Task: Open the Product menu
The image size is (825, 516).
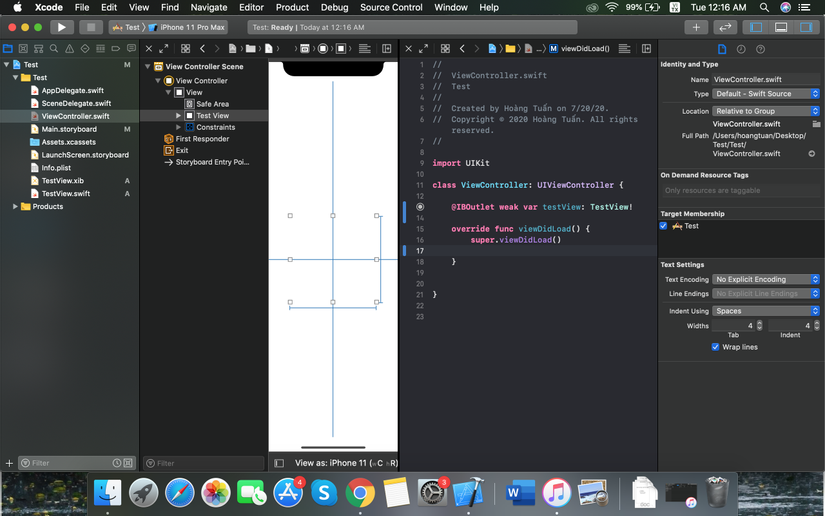Action: pos(292,7)
